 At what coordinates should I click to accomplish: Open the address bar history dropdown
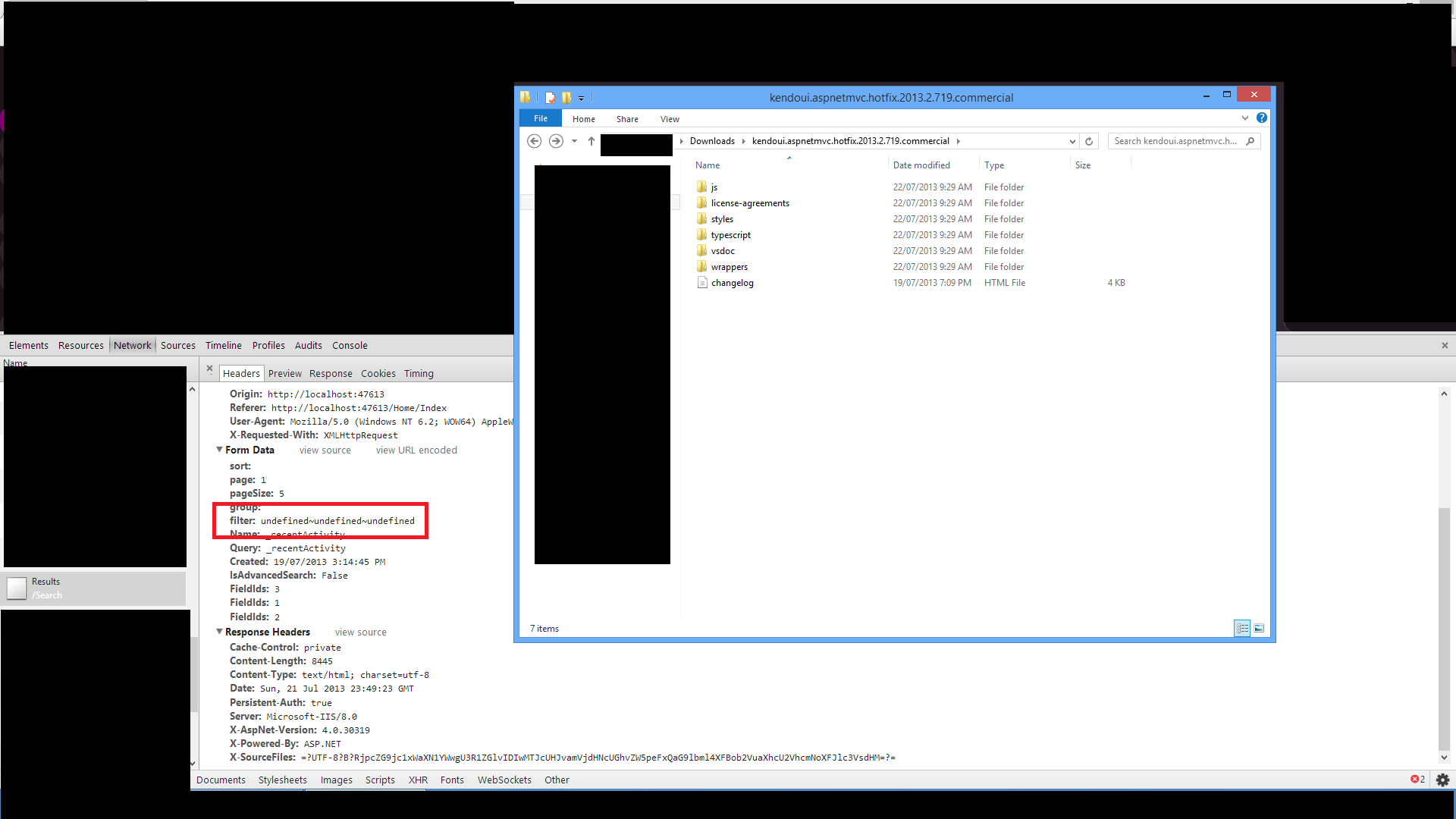point(1072,141)
